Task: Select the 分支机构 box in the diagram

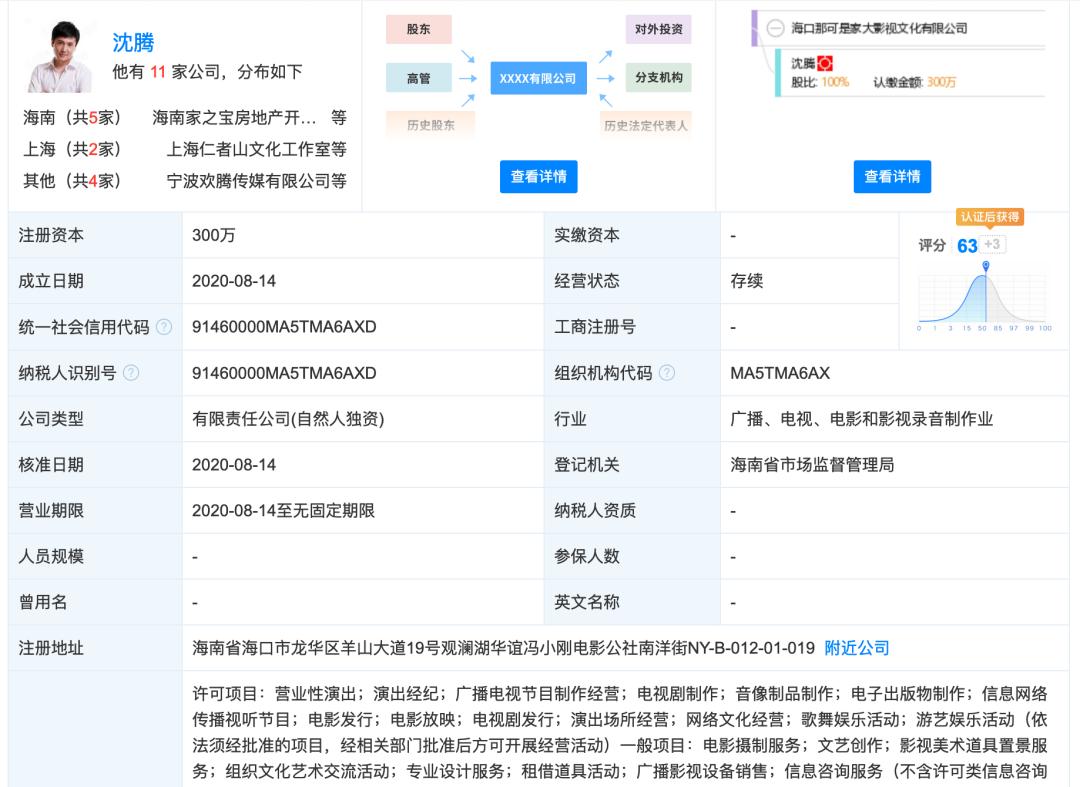Action: (x=658, y=77)
